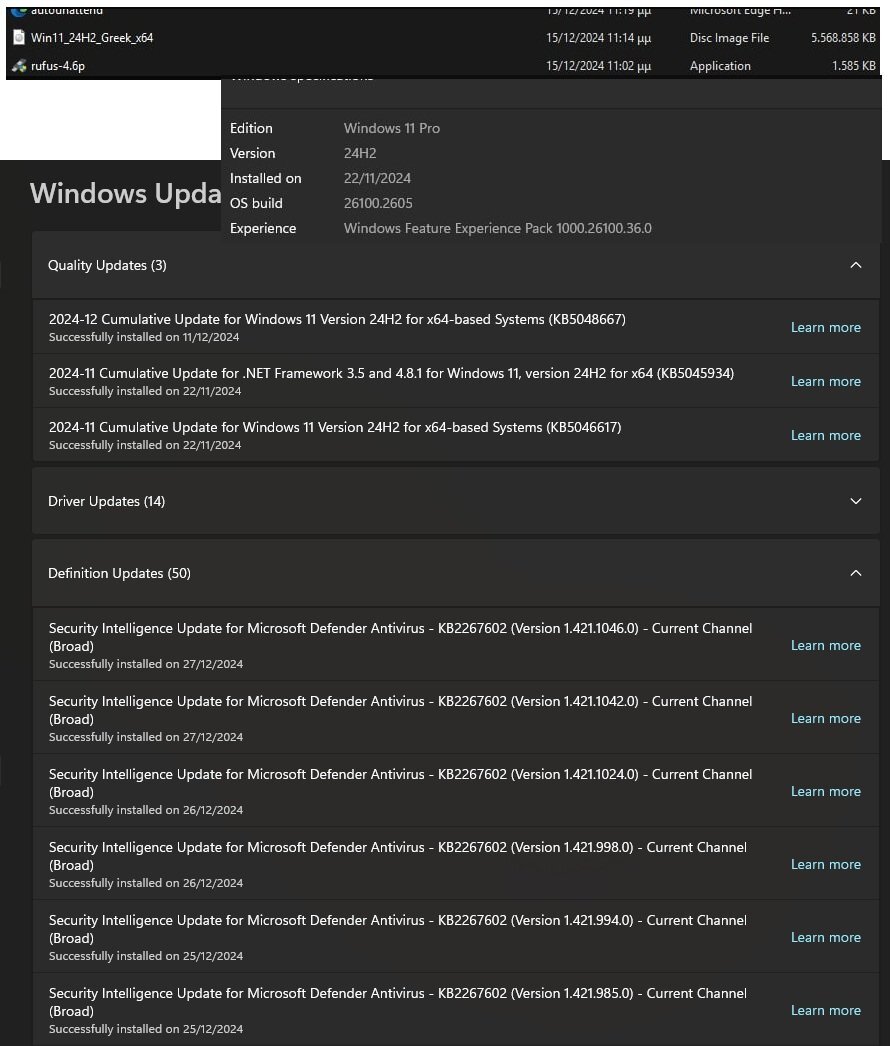The image size is (890, 1046).
Task: Click the Edition value Windows 11 Pro
Action: coord(392,128)
